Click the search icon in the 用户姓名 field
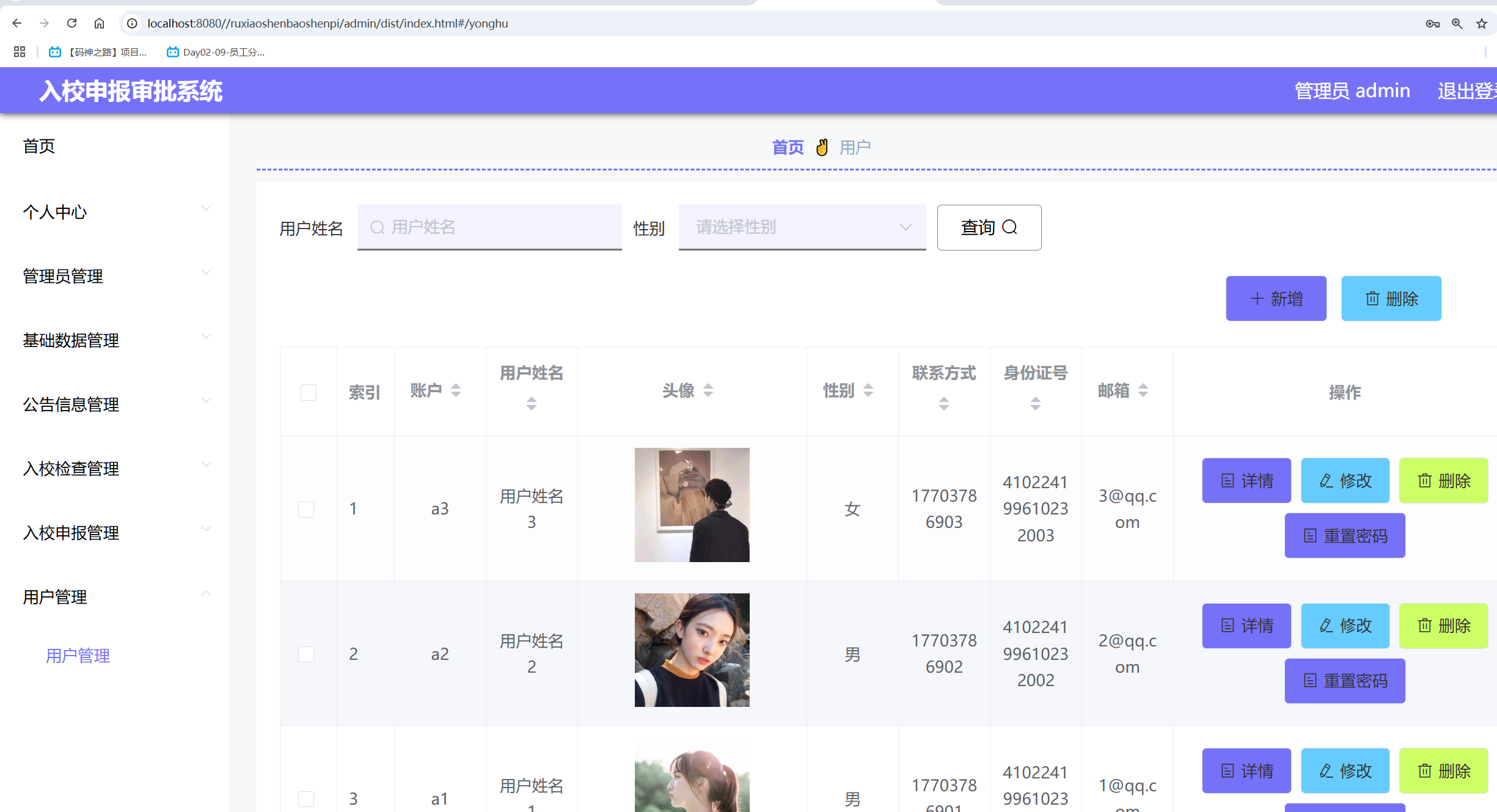The image size is (1497, 812). pos(377,227)
